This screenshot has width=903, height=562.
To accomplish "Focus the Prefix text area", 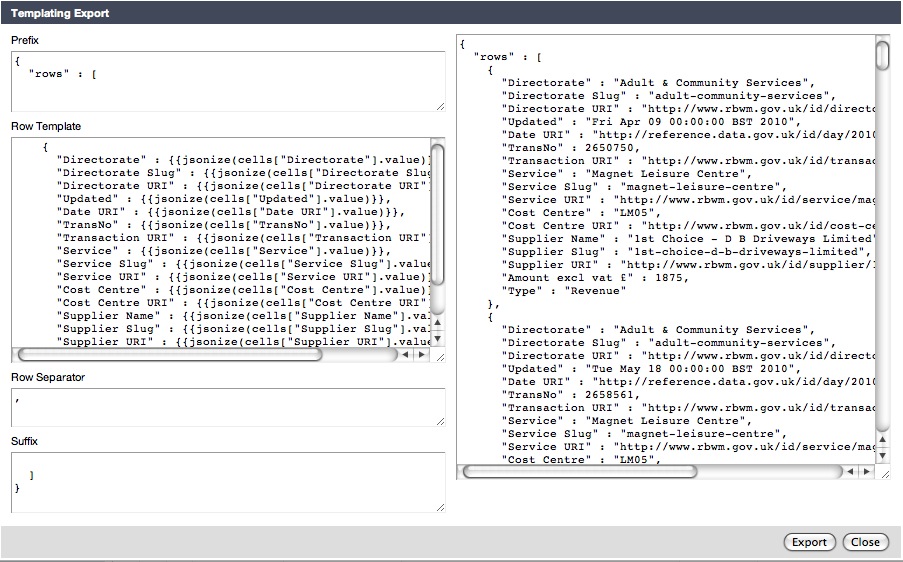I will coord(228,81).
